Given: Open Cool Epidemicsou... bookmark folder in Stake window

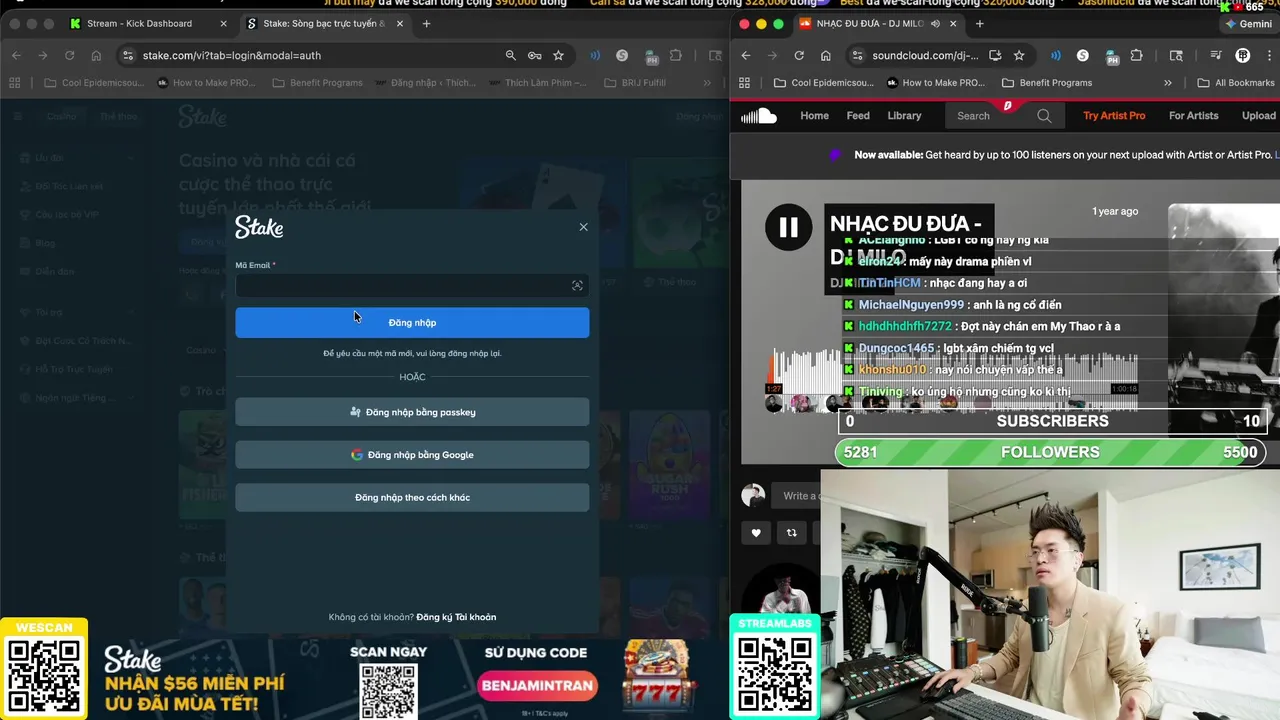Looking at the screenshot, I should pos(93,83).
